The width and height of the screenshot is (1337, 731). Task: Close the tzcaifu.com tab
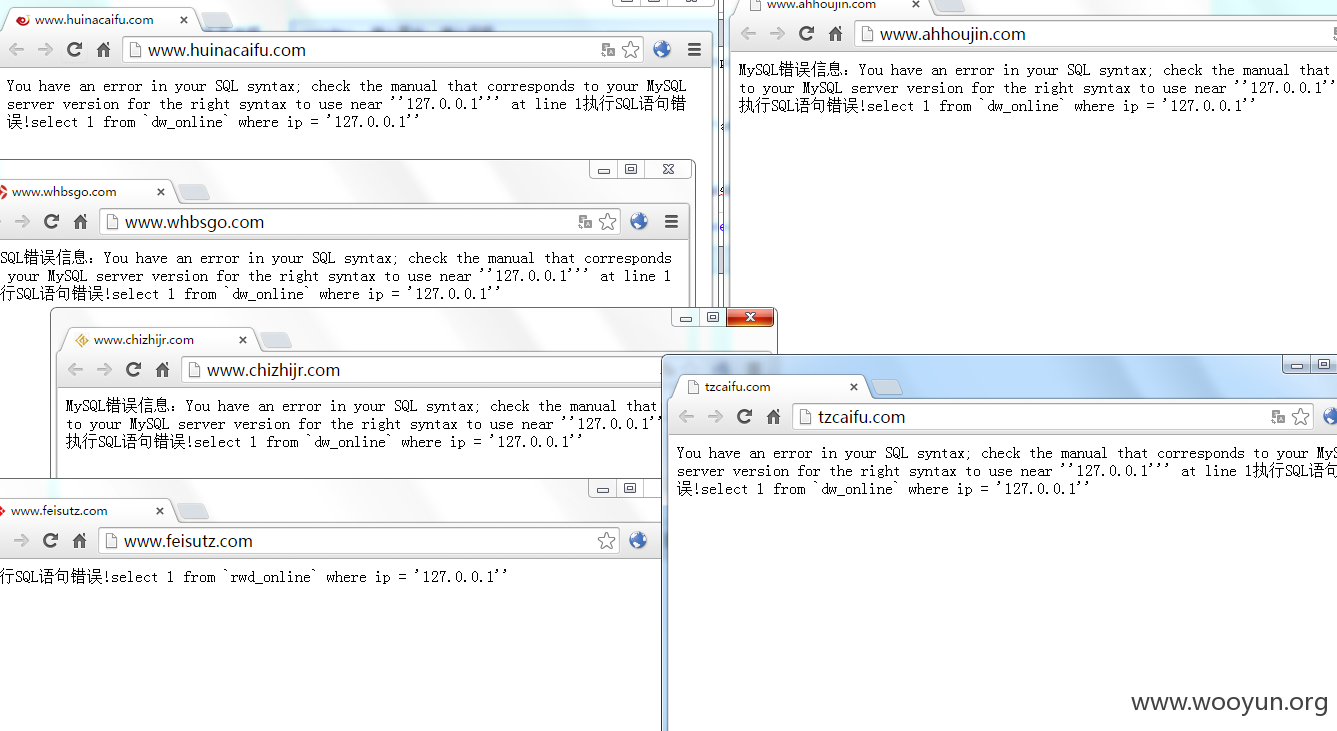click(854, 387)
